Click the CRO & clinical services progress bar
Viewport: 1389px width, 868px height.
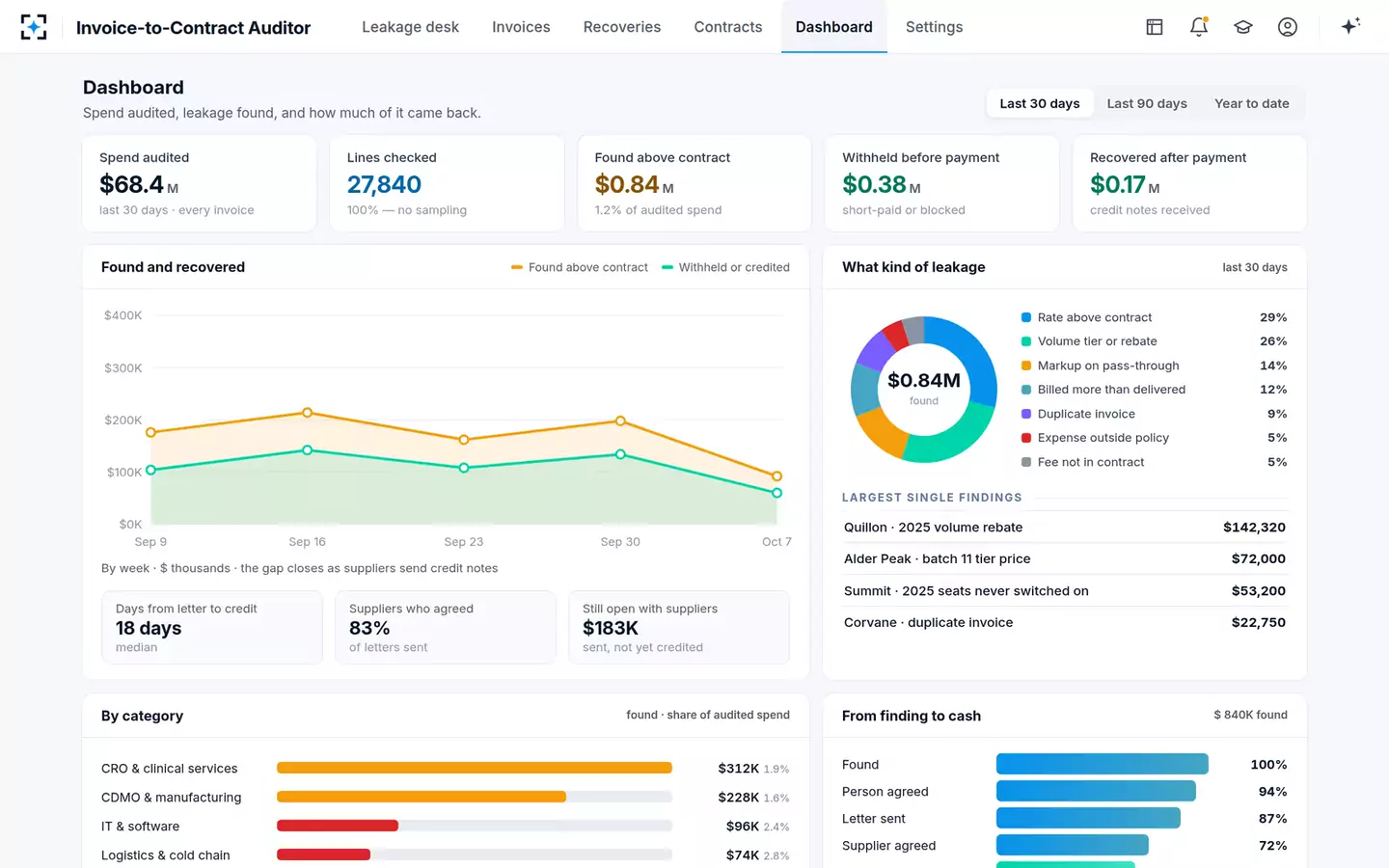[475, 768]
